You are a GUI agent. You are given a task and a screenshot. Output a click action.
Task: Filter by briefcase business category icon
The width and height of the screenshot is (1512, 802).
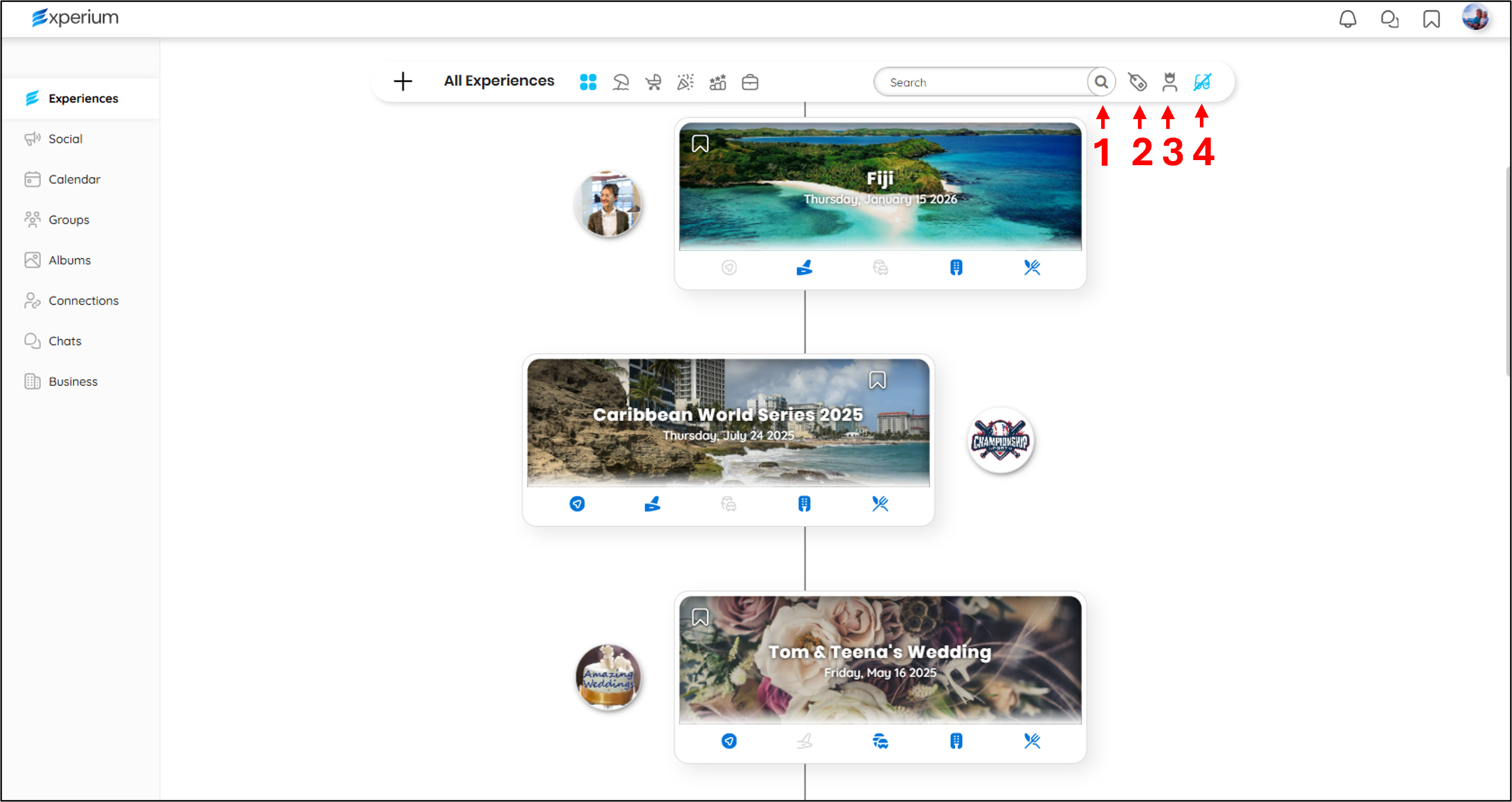pos(750,82)
